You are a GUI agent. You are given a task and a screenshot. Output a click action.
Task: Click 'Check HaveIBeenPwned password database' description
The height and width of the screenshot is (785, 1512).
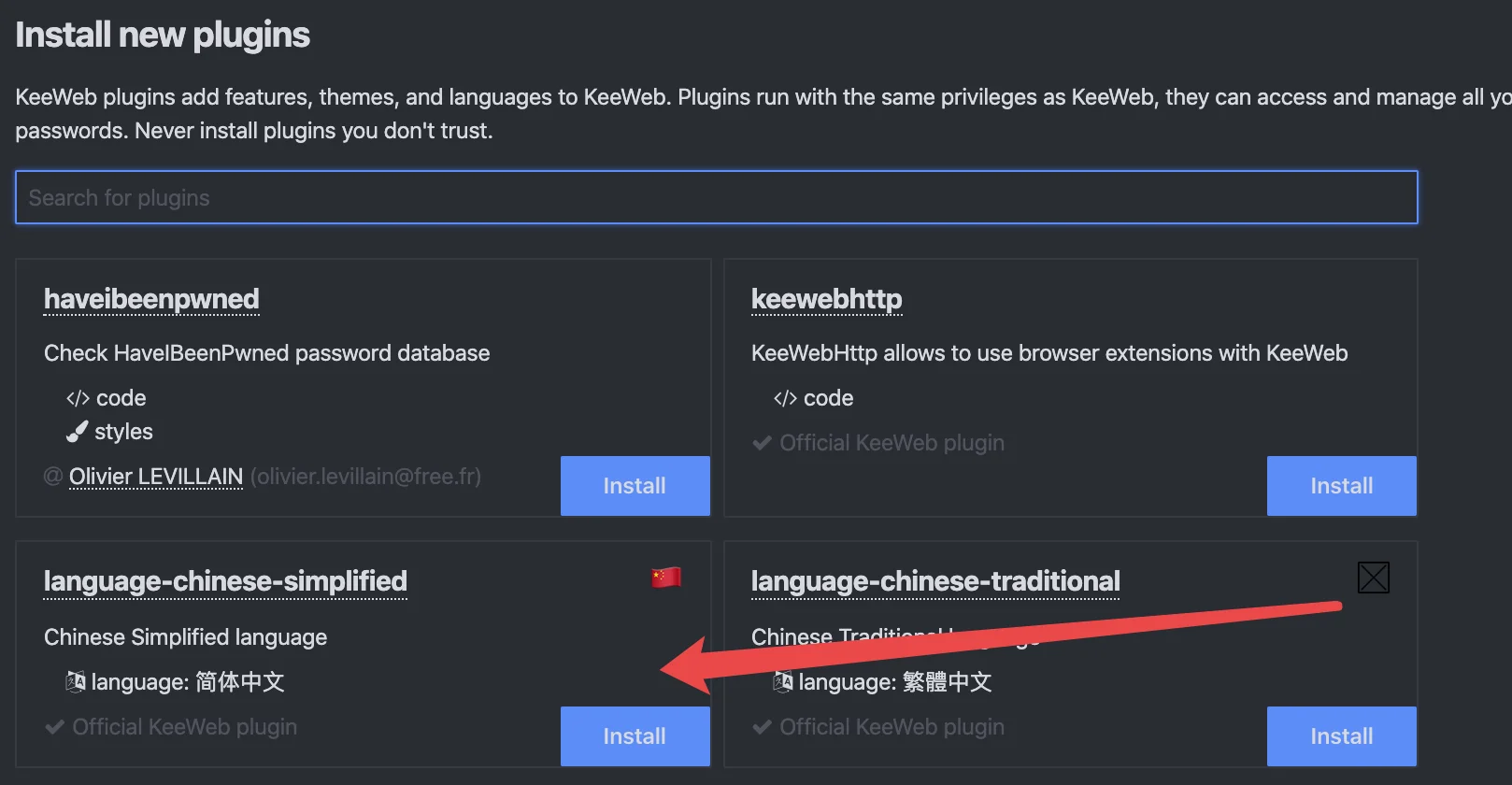coord(266,353)
